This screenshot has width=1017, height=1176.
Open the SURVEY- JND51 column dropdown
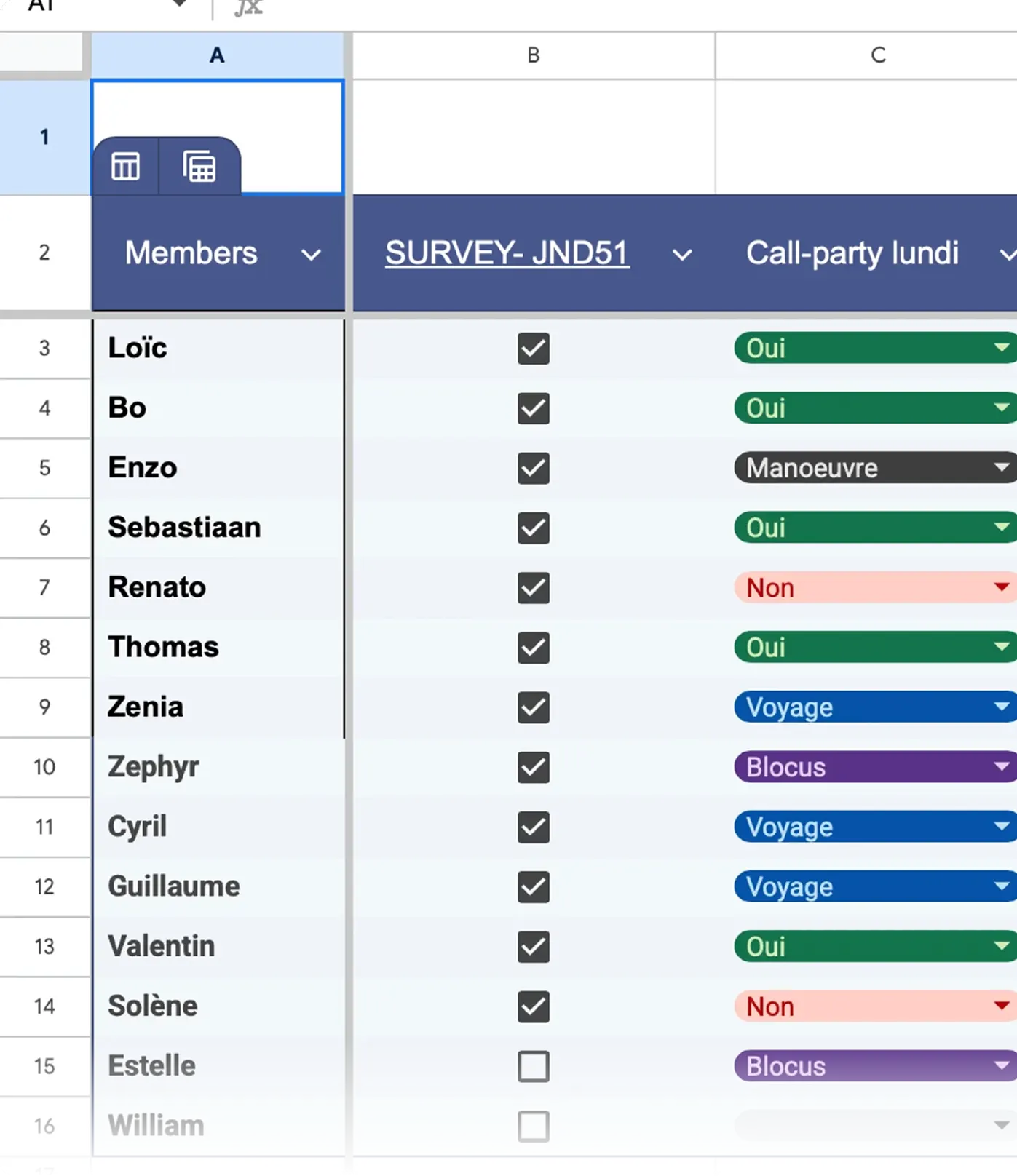point(682,255)
